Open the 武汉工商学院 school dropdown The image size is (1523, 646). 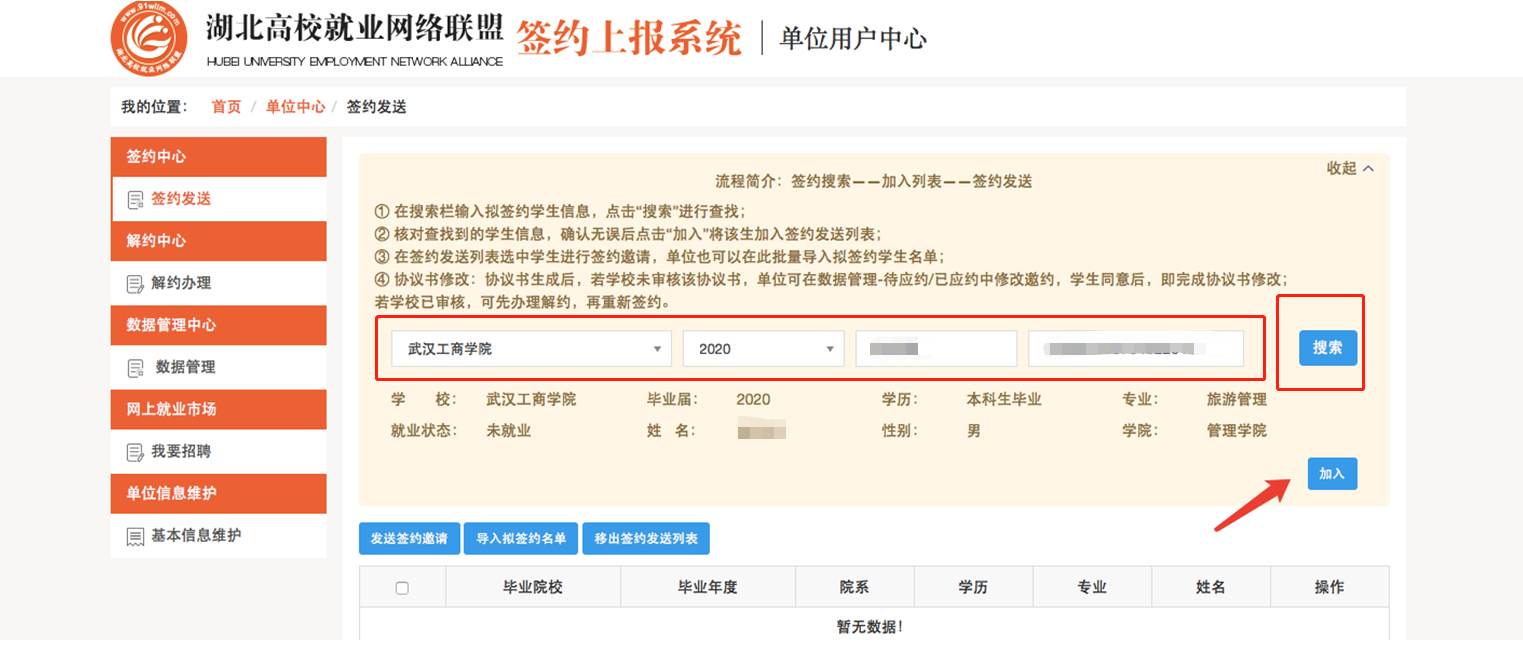tap(531, 349)
